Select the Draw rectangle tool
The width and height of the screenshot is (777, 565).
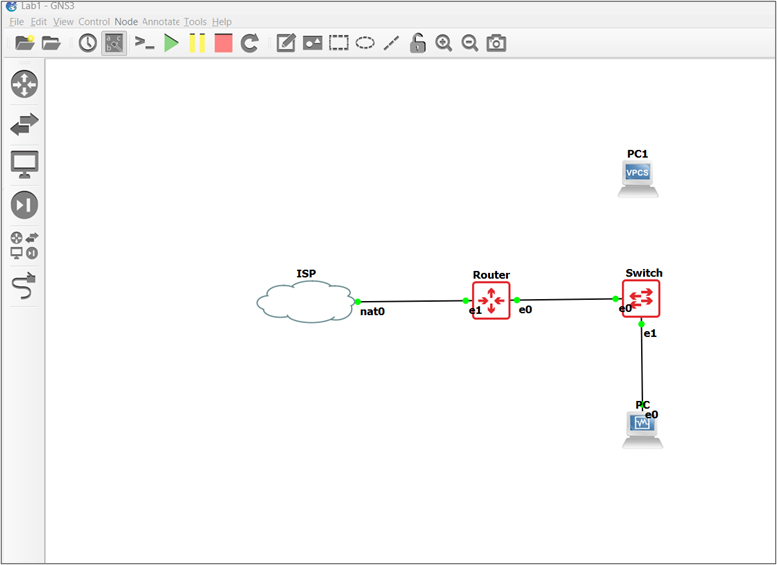coord(339,43)
